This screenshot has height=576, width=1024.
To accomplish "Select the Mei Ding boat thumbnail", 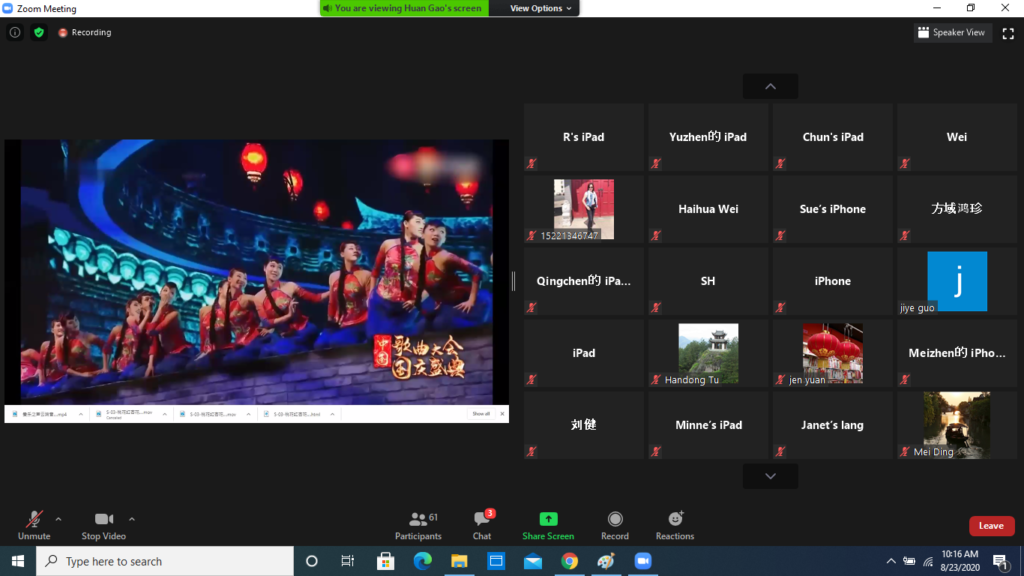I will [x=957, y=424].
